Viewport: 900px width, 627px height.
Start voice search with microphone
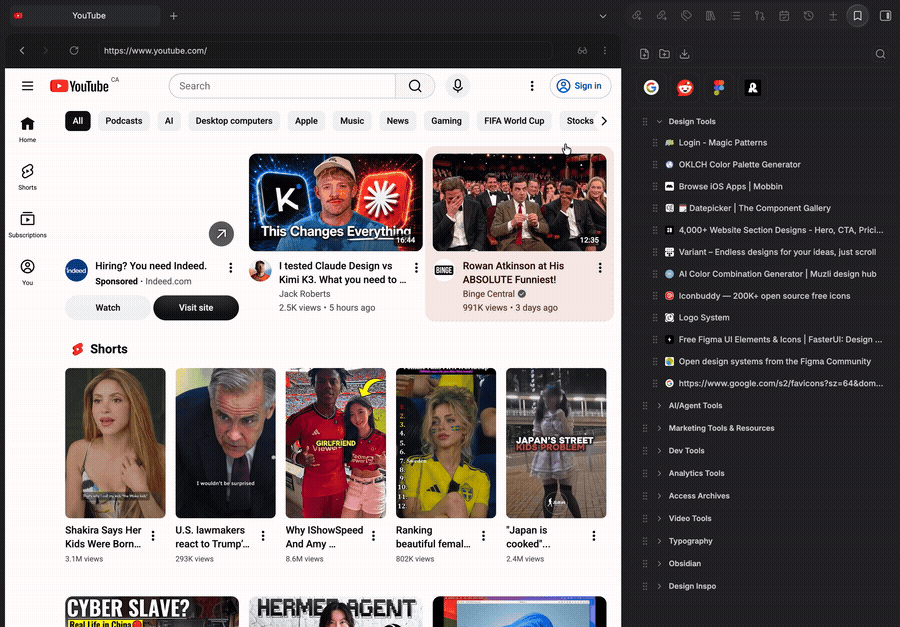pos(457,86)
